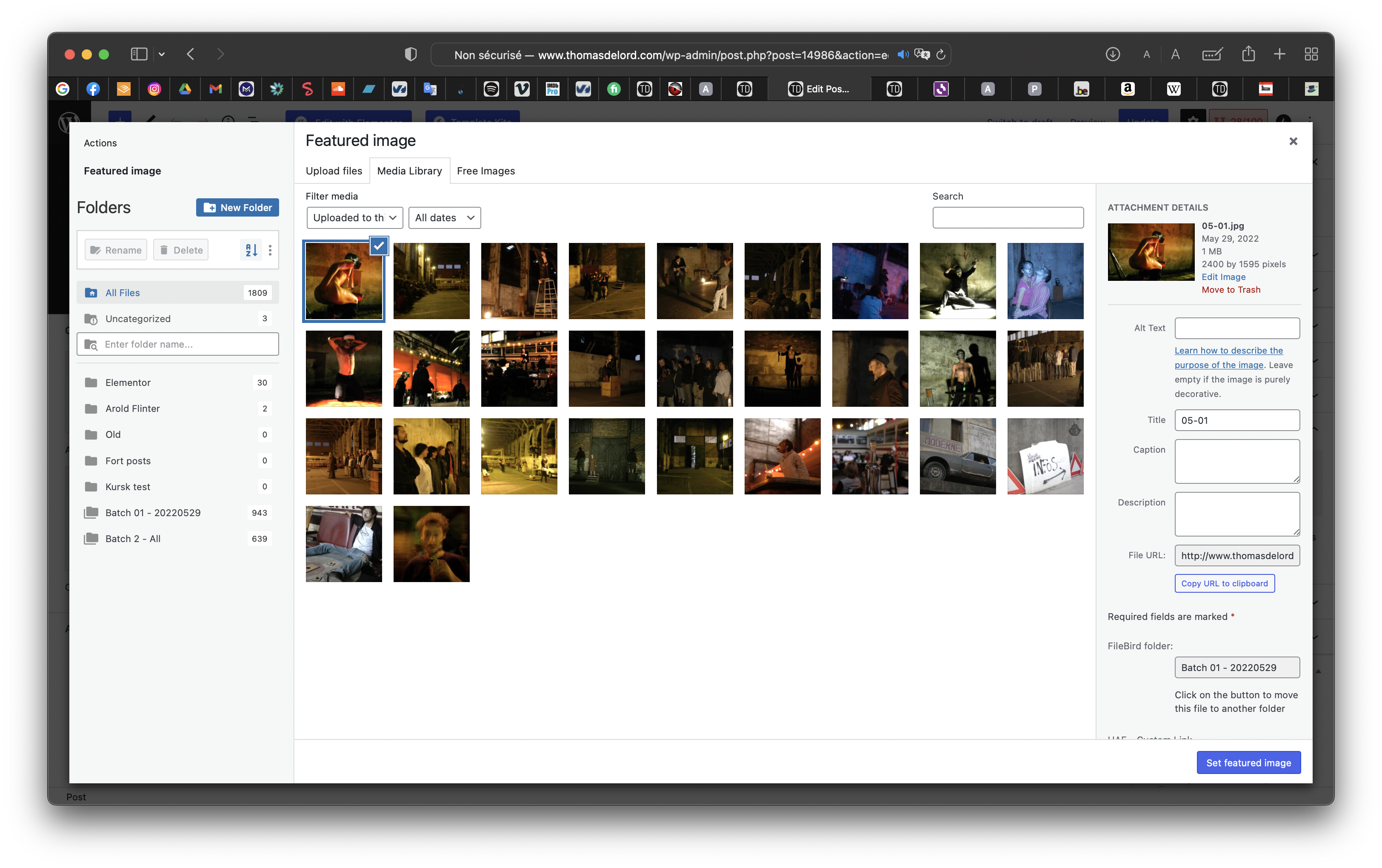Click the Title field containing 05-01
The height and width of the screenshot is (868, 1382).
tap(1237, 420)
